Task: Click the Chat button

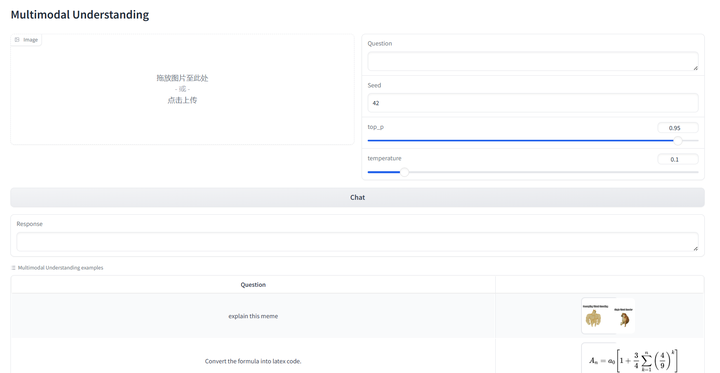Action: coord(357,197)
